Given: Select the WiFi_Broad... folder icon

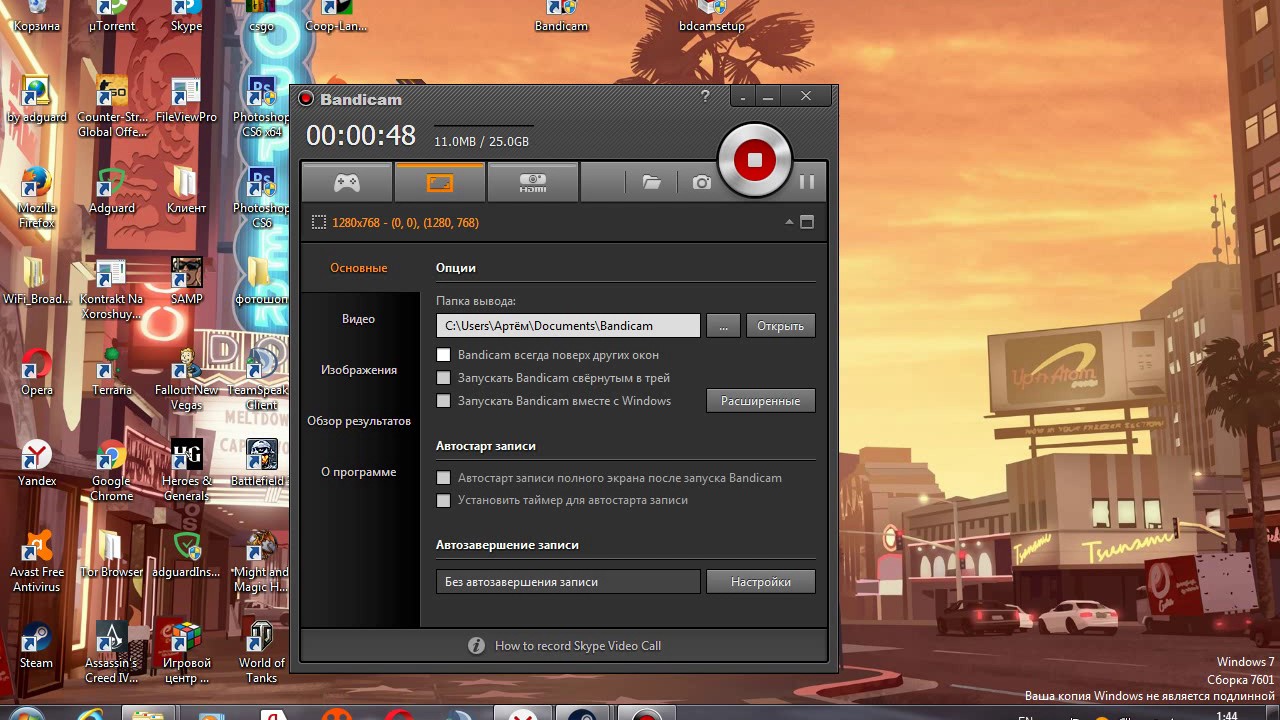Looking at the screenshot, I should [37, 281].
